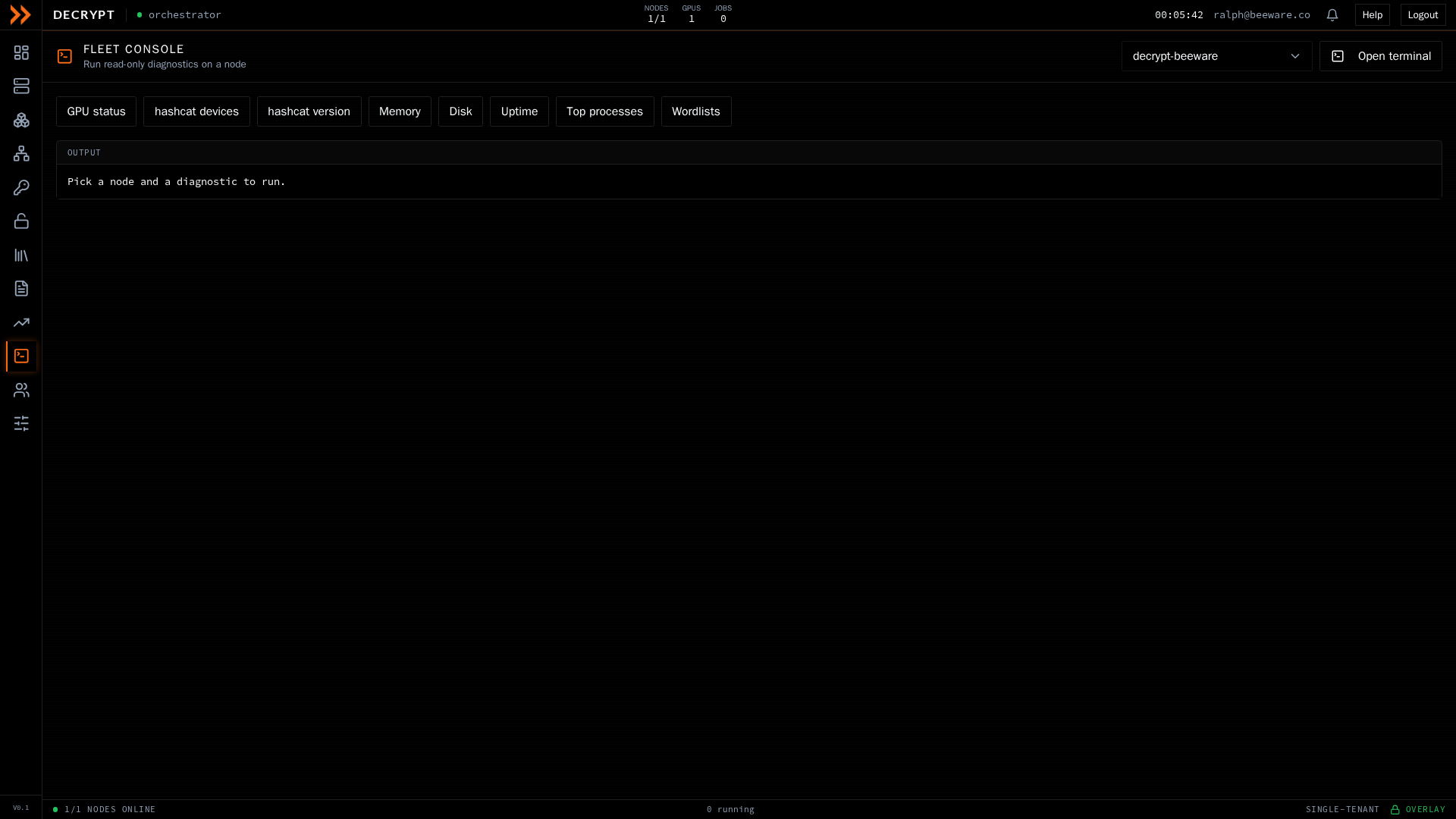Open the key icon in sidebar

pyautogui.click(x=21, y=187)
